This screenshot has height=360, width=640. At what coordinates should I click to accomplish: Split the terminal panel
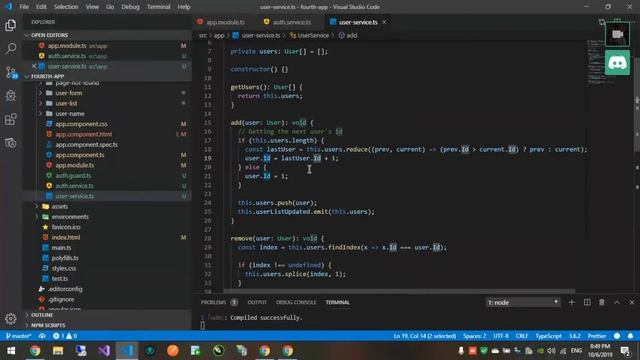click(x=587, y=302)
